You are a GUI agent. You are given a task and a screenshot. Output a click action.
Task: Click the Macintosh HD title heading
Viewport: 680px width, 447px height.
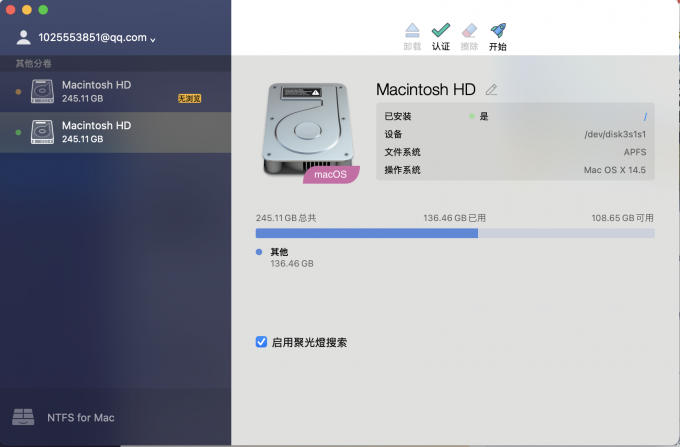425,89
